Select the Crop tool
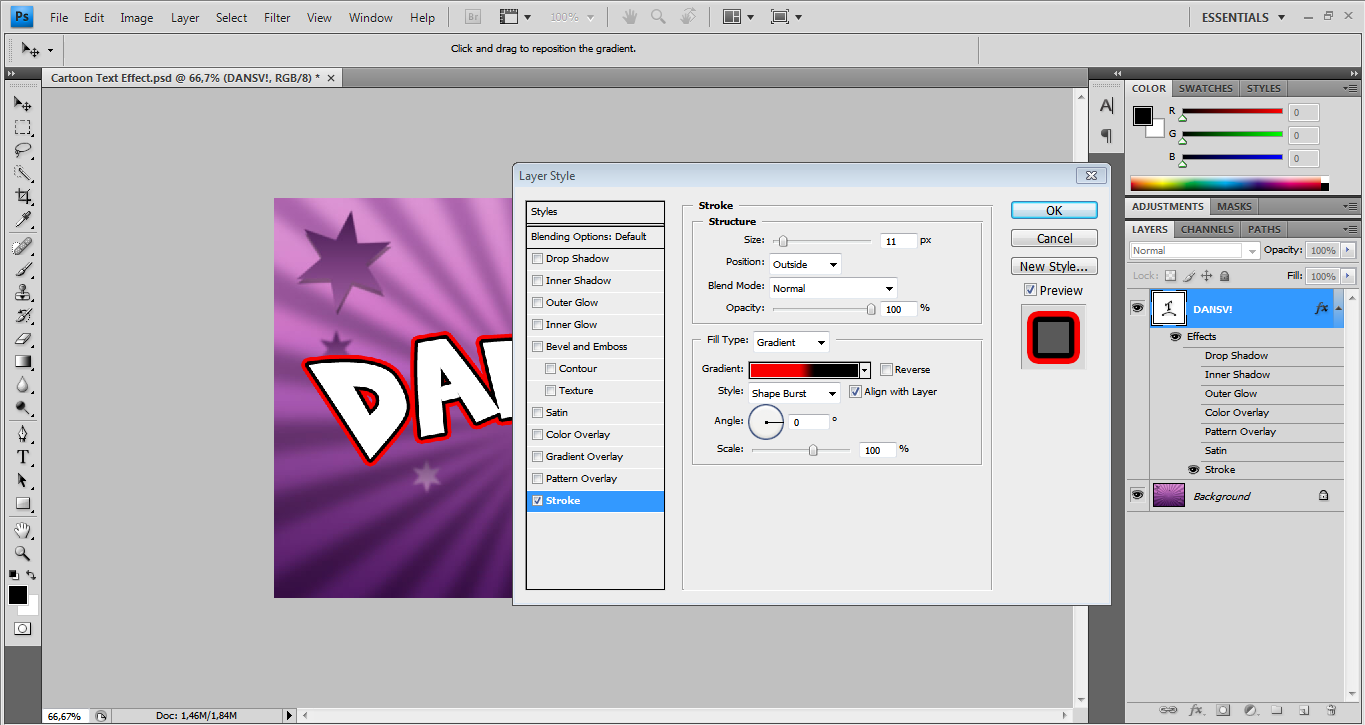 pyautogui.click(x=22, y=196)
